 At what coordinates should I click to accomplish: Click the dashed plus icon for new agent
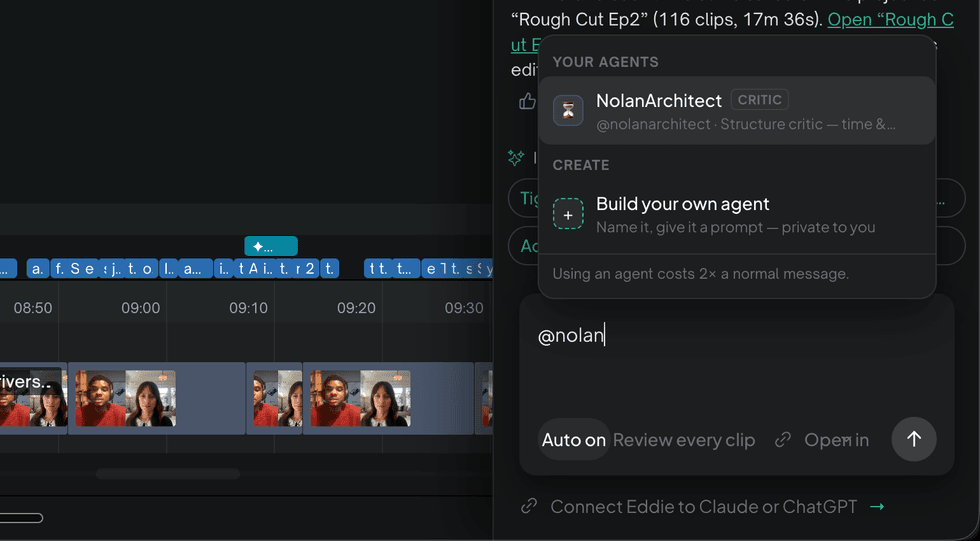(x=568, y=214)
